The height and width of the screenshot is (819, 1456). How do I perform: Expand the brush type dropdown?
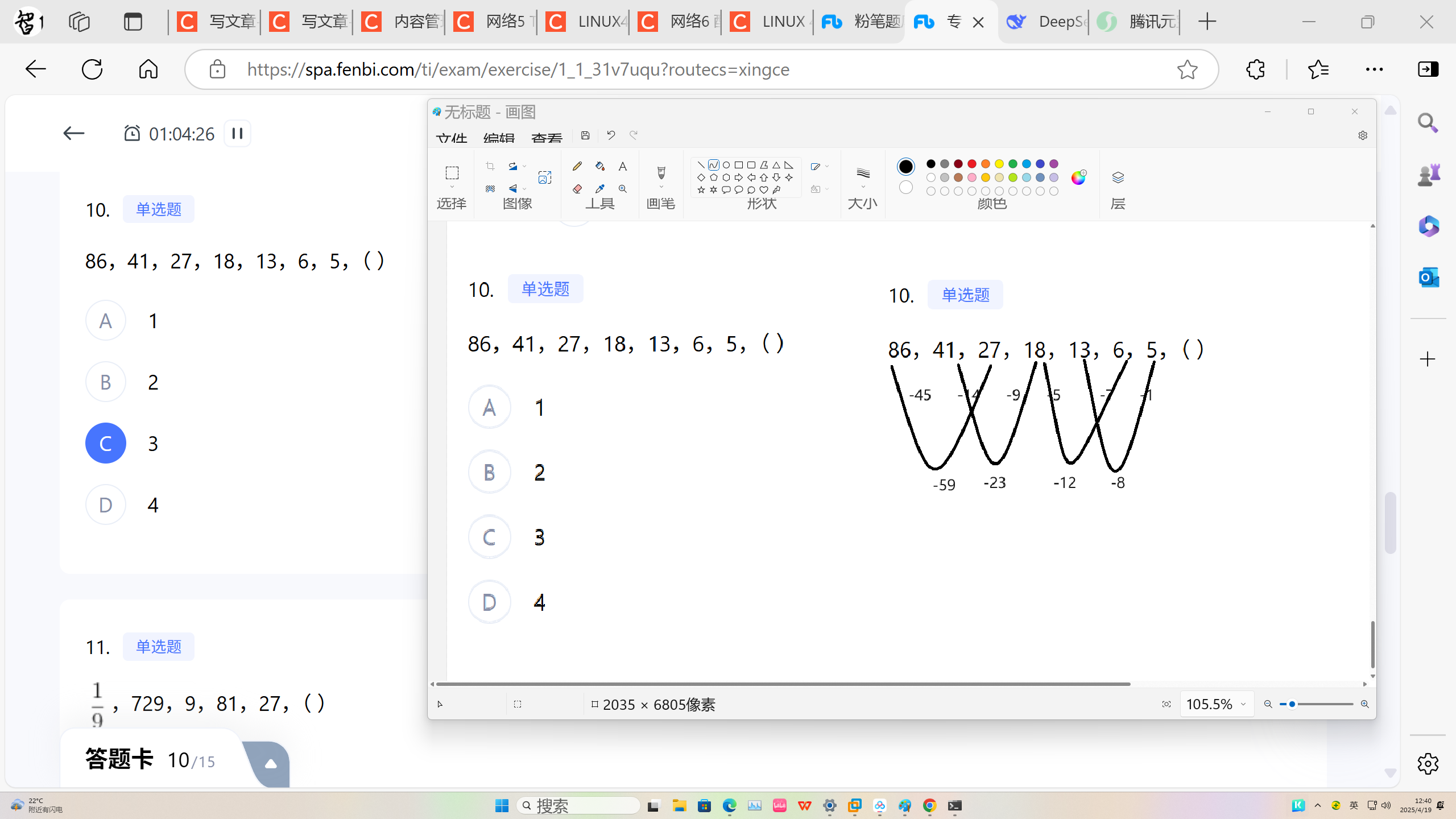click(661, 188)
